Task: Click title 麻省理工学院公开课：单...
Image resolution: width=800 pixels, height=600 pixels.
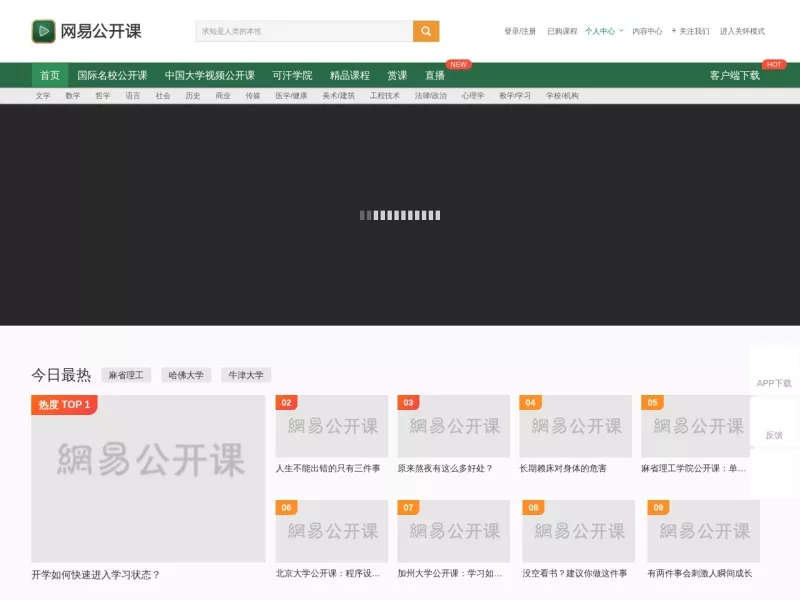Action: point(693,468)
